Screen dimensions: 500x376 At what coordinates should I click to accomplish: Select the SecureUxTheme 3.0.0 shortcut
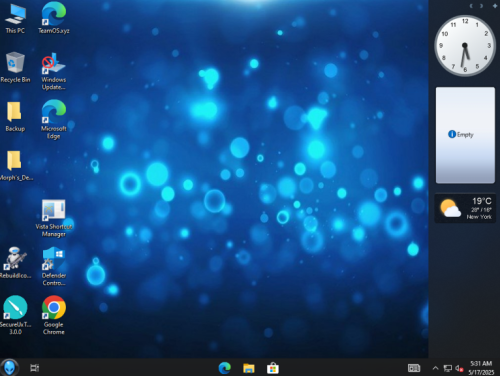15,315
